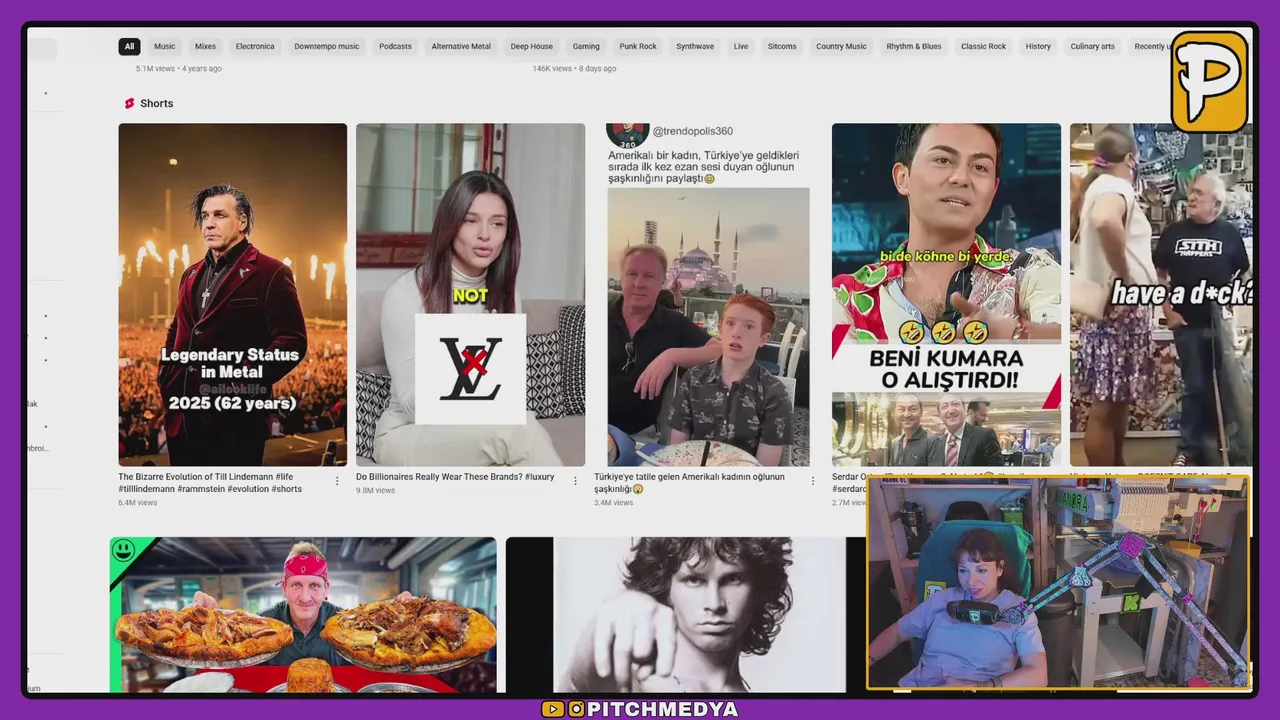The height and width of the screenshot is (720, 1280).
Task: Click the streamer webcam overlay
Action: tap(1058, 582)
